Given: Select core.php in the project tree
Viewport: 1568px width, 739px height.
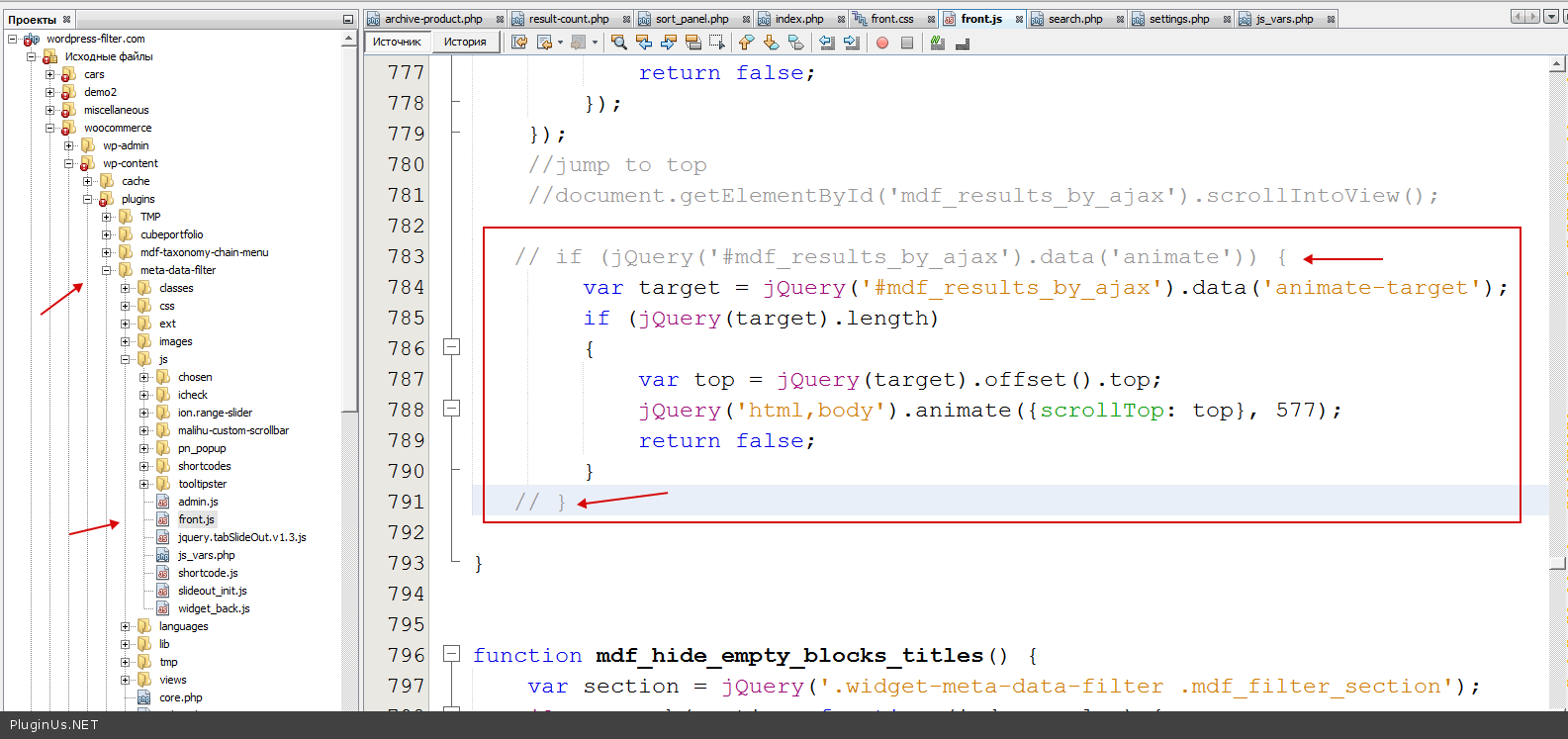Looking at the screenshot, I should click(x=181, y=697).
